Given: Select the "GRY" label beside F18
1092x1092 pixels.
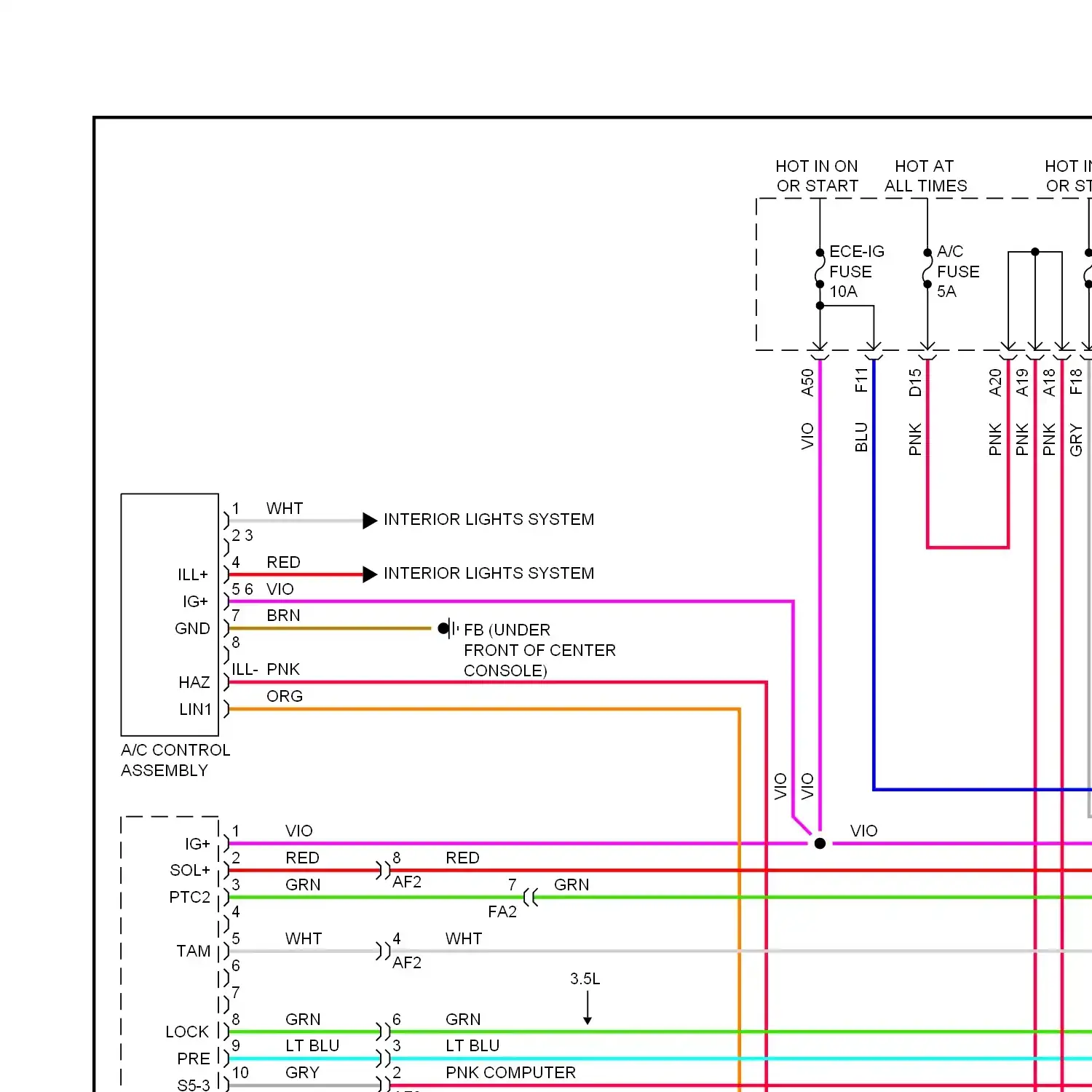Looking at the screenshot, I should [x=1076, y=440].
